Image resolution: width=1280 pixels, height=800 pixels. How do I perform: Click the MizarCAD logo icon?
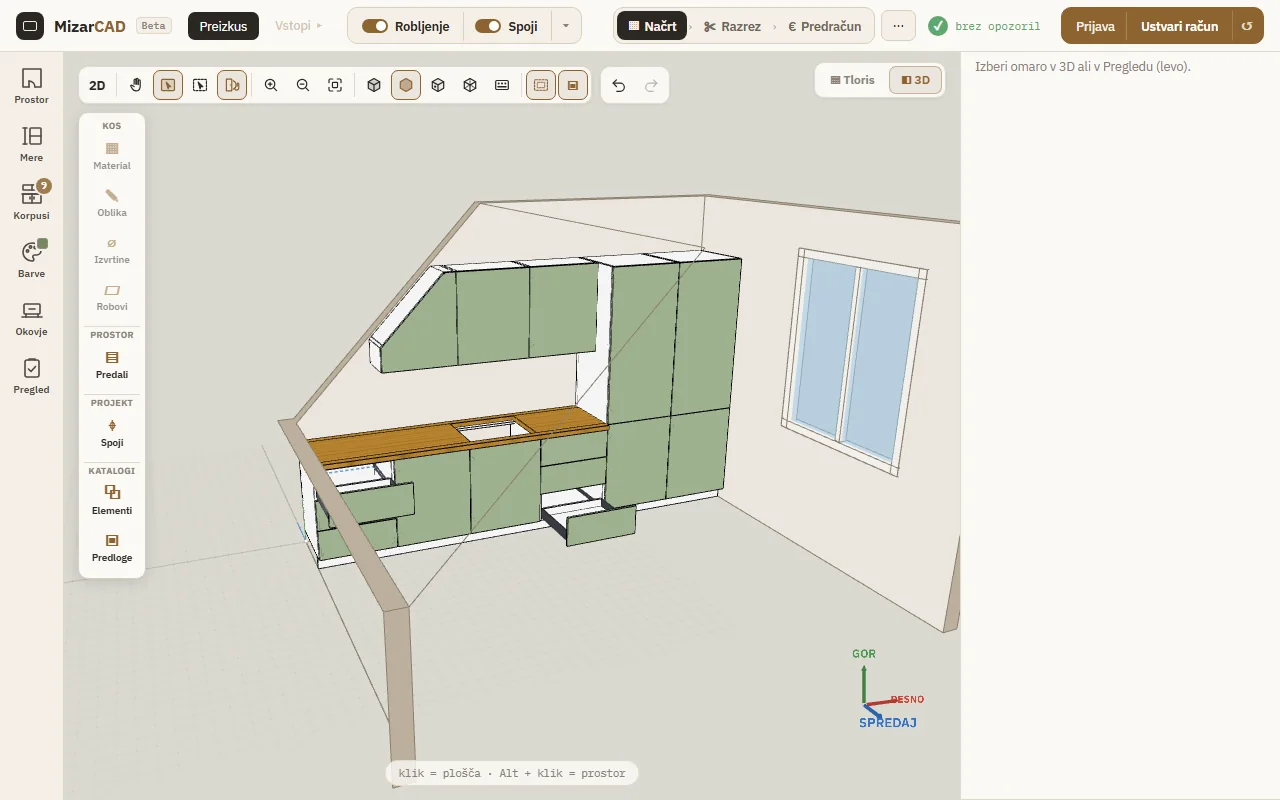(x=30, y=26)
